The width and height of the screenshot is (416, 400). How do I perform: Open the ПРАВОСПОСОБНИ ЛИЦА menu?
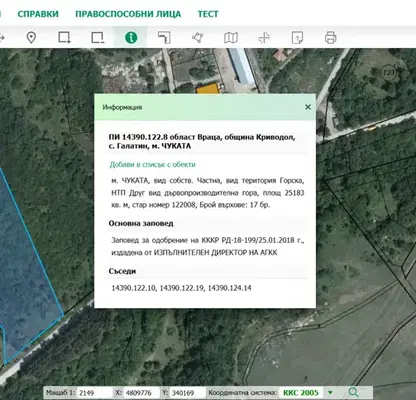[128, 14]
